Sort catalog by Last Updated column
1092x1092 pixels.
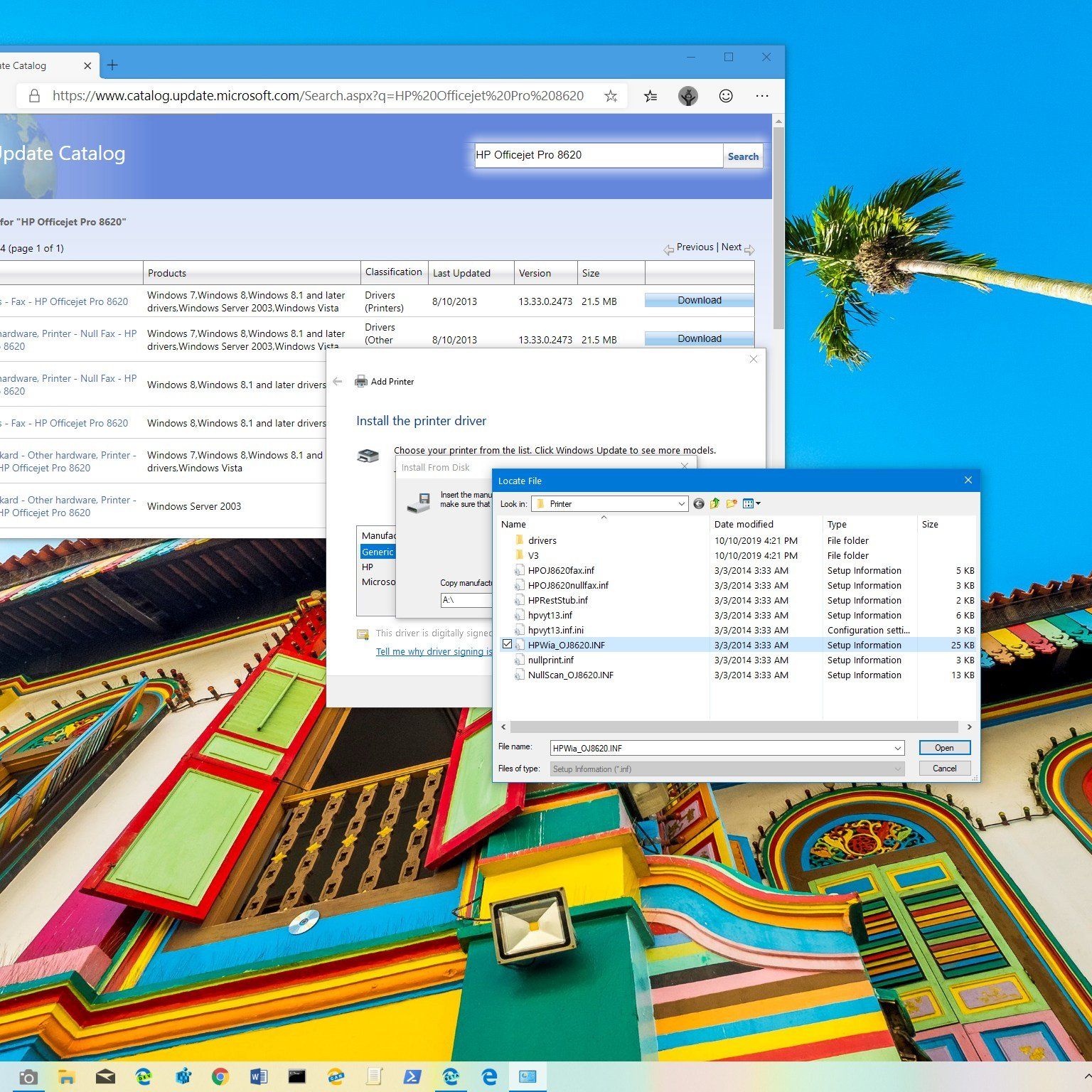coord(461,273)
